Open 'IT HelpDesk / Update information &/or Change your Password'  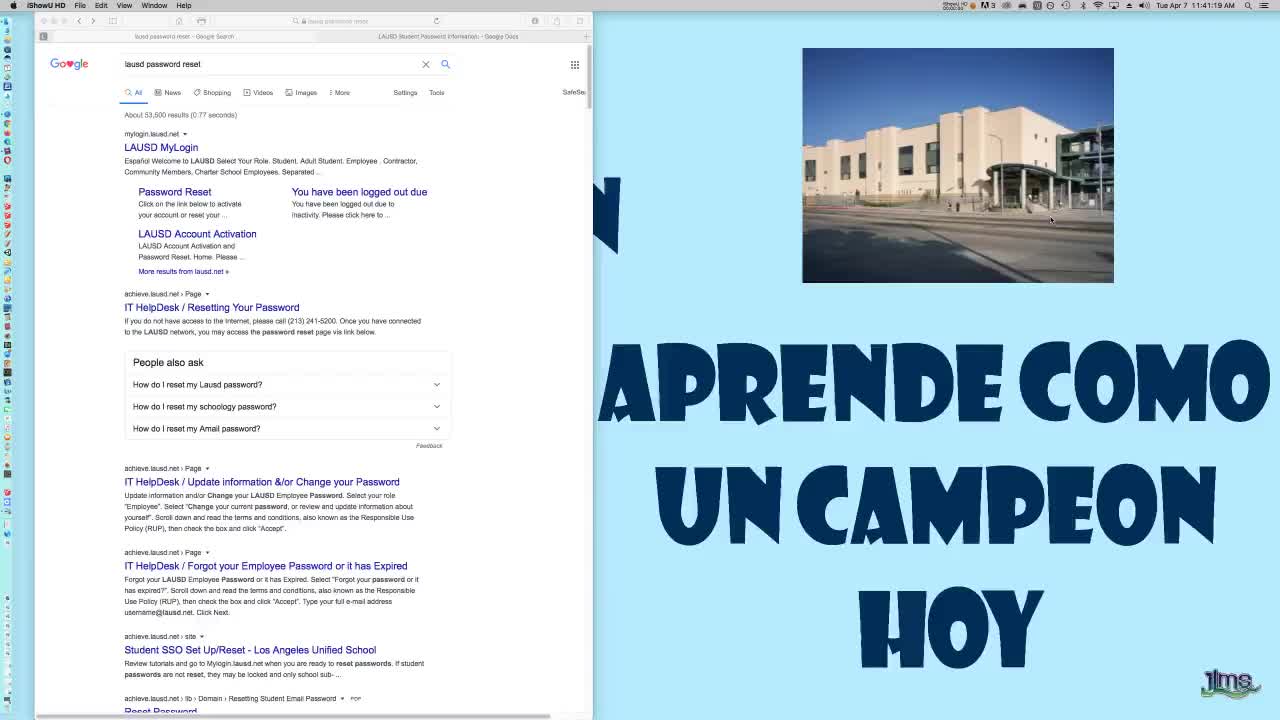pos(262,482)
